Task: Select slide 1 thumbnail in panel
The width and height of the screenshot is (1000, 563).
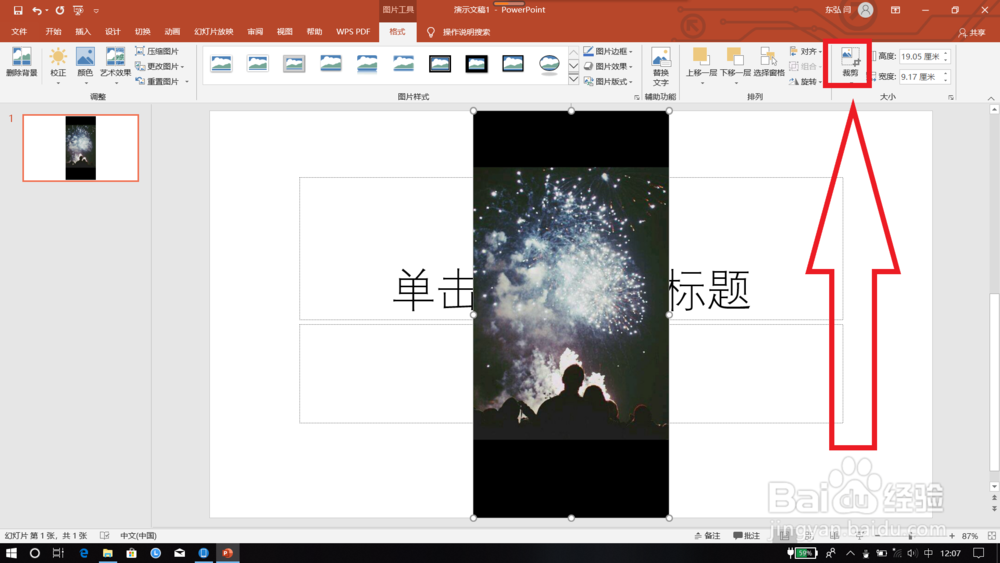Action: pyautogui.click(x=80, y=148)
